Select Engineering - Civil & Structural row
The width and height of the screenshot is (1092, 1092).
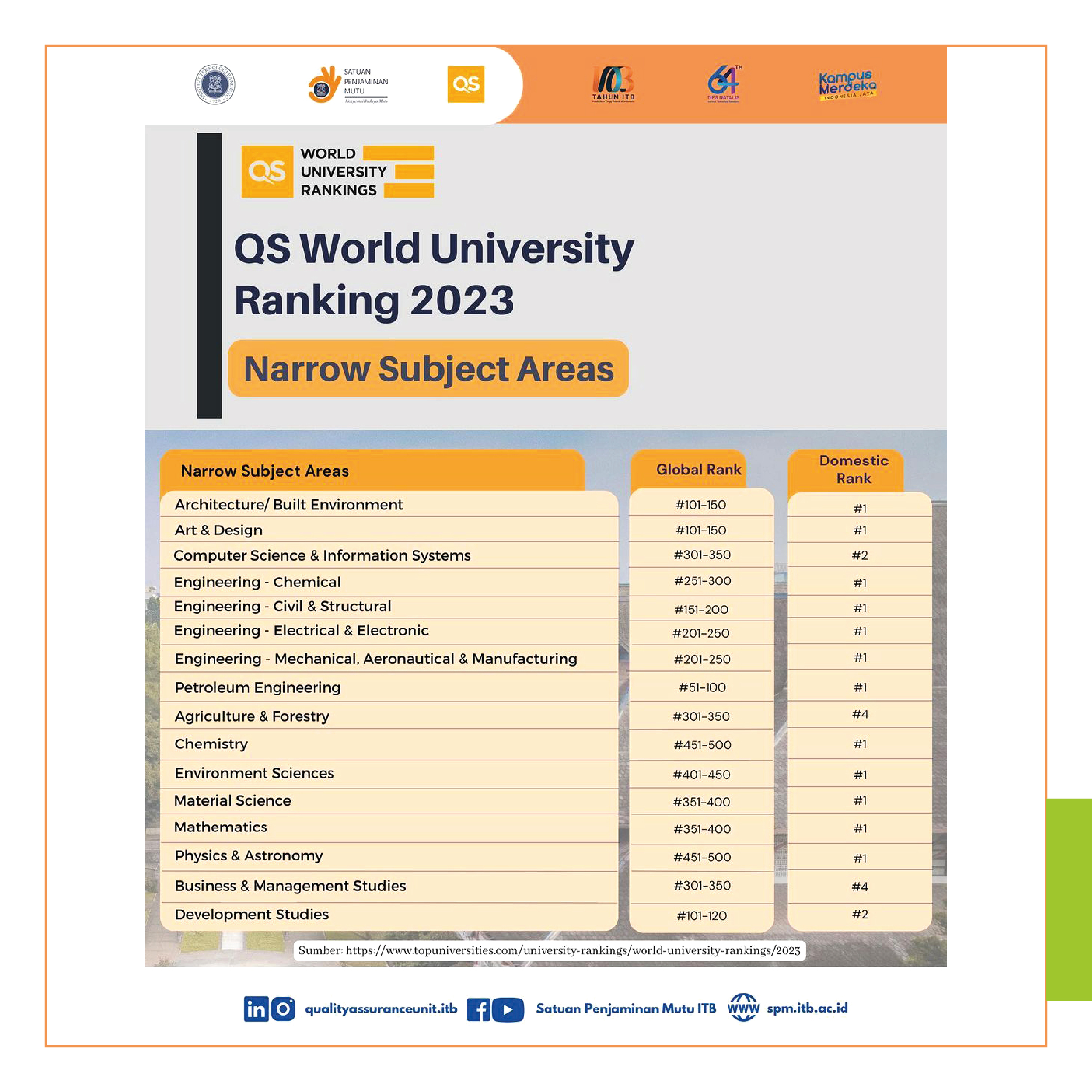coord(389,607)
